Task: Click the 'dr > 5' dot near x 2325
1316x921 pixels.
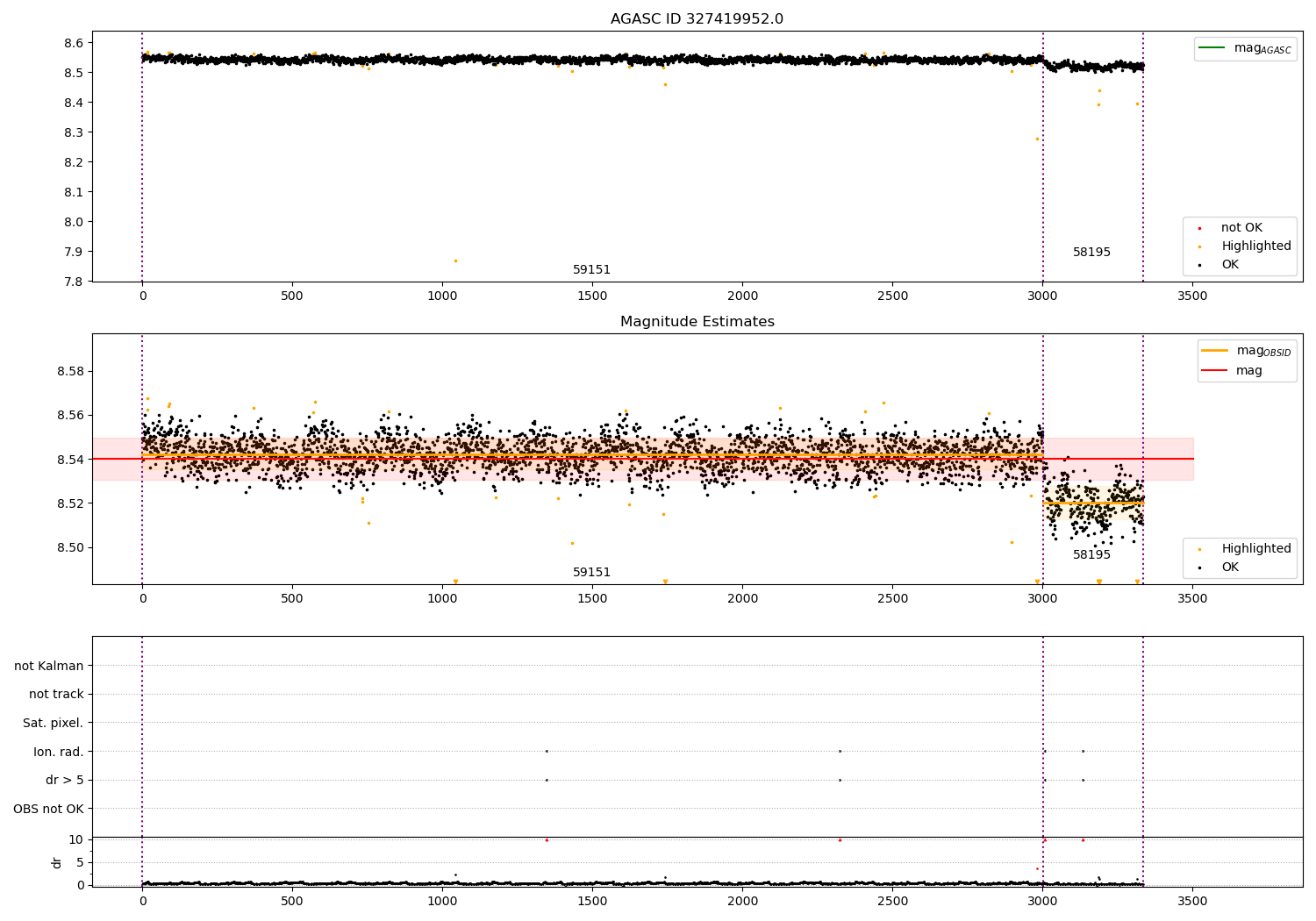Action: [x=840, y=780]
